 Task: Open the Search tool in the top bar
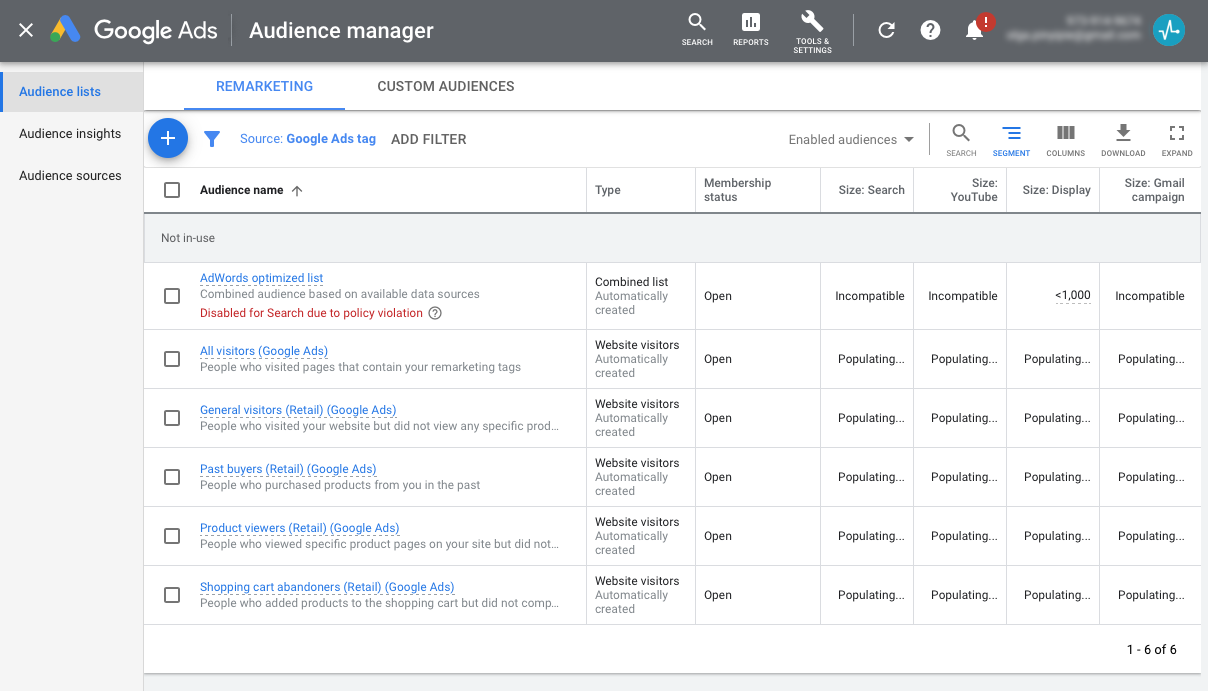click(697, 29)
